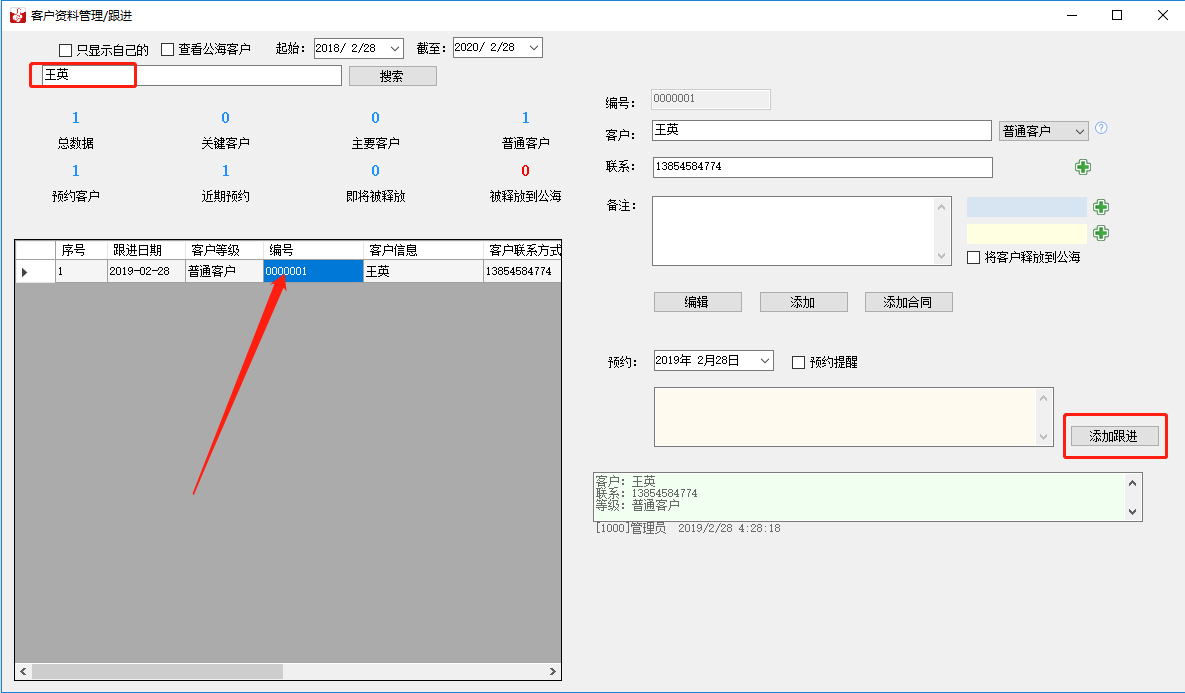This screenshot has width=1185, height=693.
Task: Open the 起始 start date dropdown
Action: (x=393, y=48)
